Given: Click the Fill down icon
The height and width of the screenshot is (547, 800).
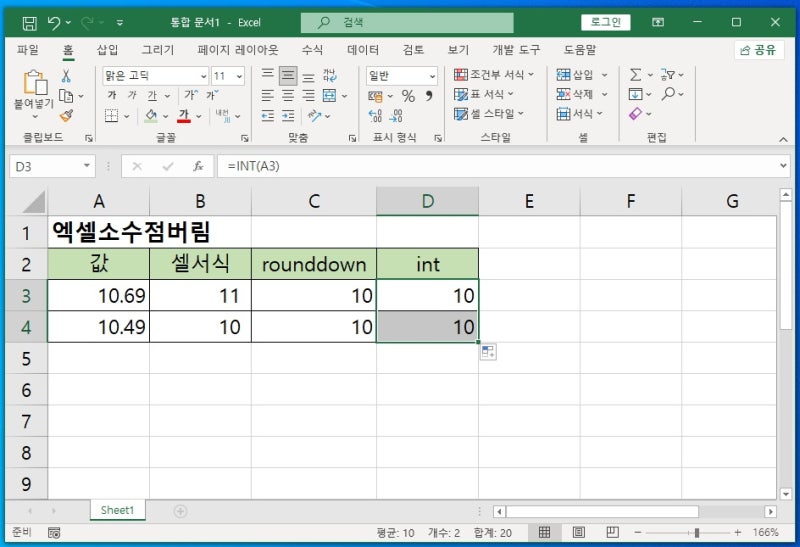Looking at the screenshot, I should point(636,94).
